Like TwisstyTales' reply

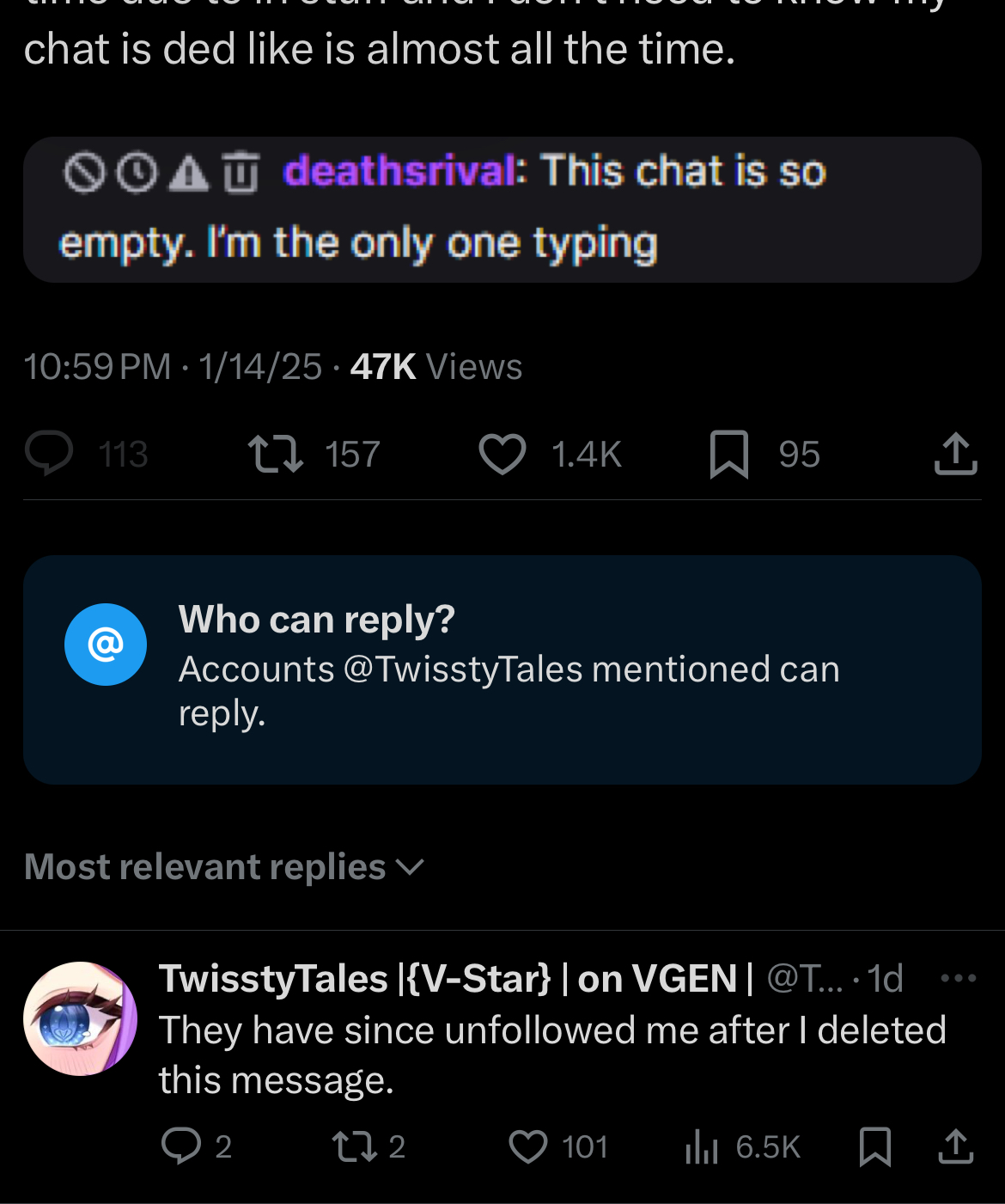(x=528, y=1146)
